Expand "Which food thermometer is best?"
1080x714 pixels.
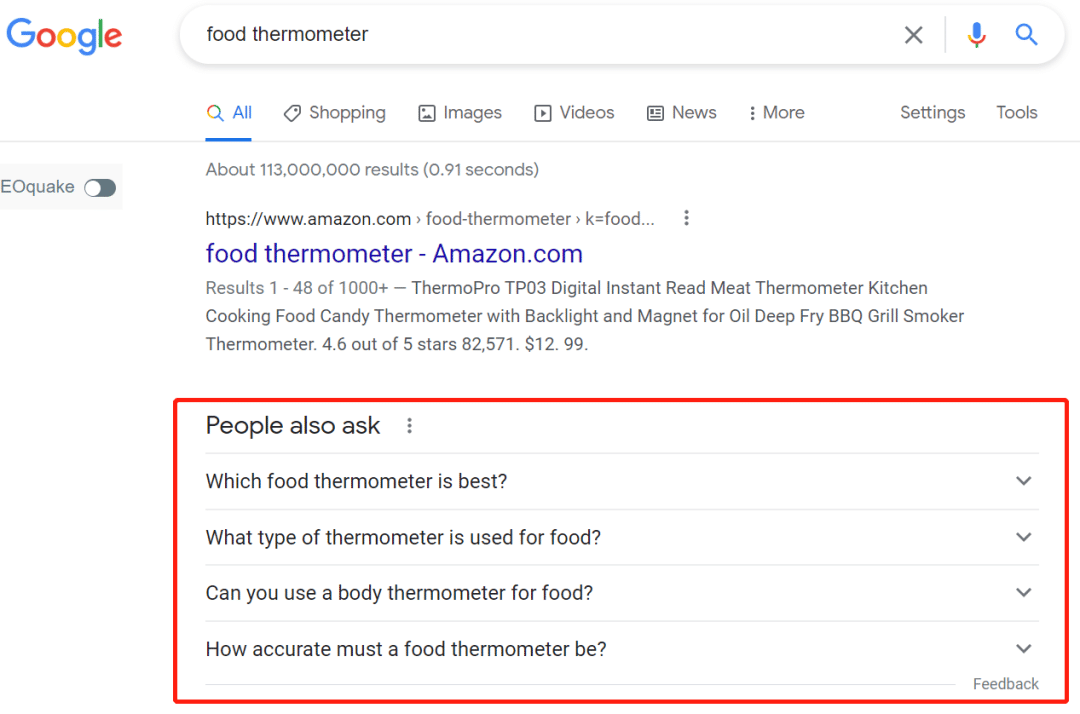click(x=1023, y=481)
